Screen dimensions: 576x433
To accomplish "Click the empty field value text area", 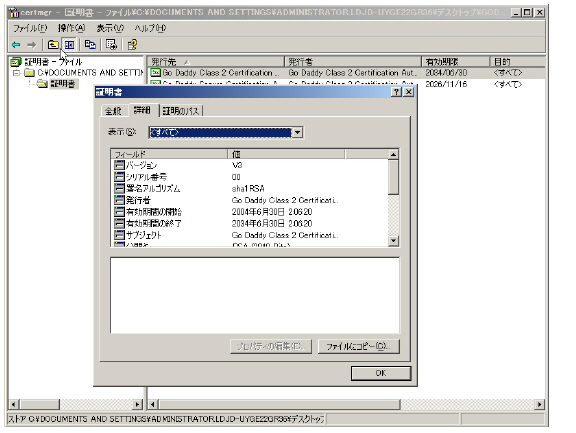I will coord(255,295).
